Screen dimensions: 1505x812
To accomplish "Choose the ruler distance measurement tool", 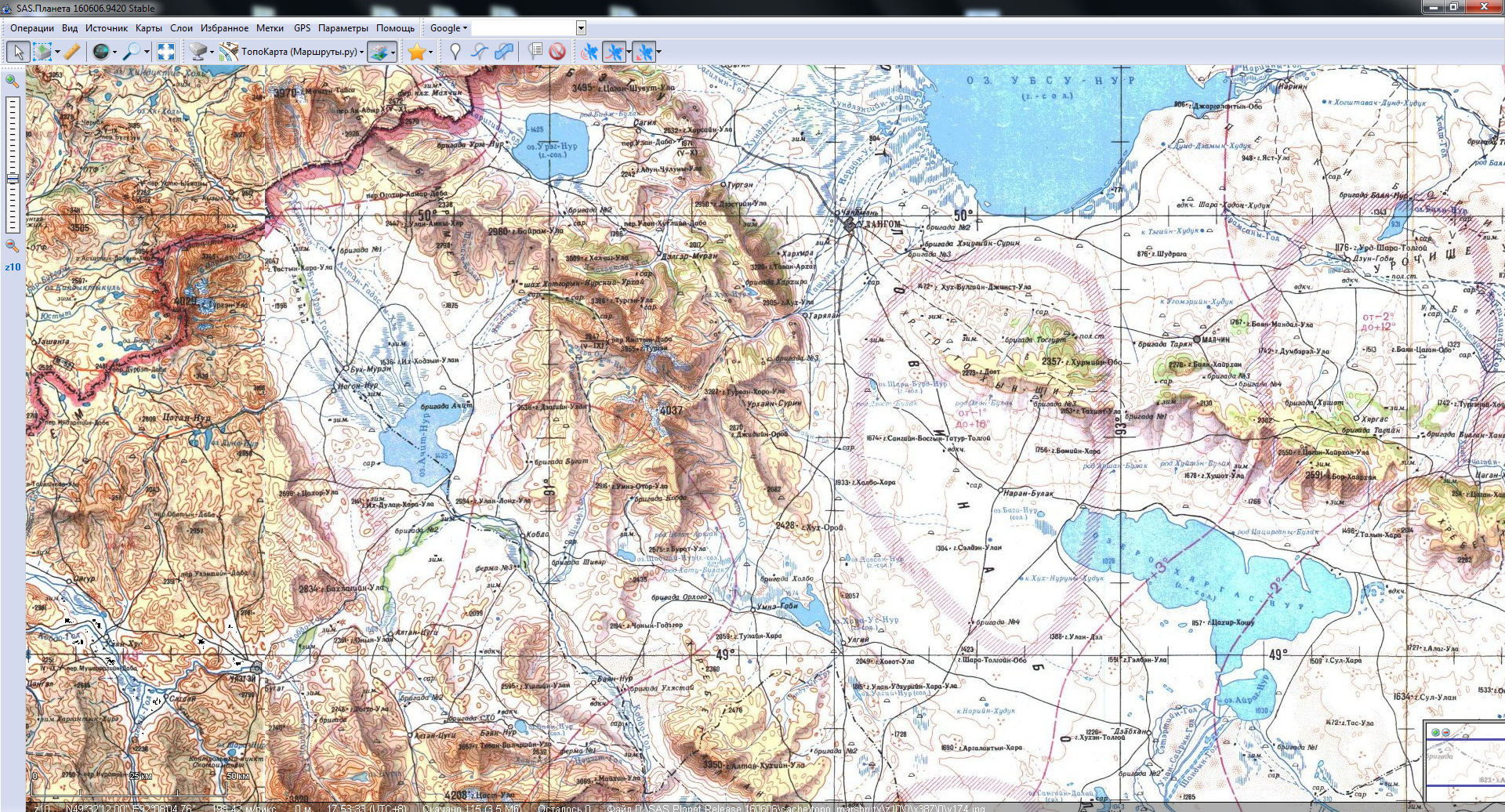I will [72, 52].
